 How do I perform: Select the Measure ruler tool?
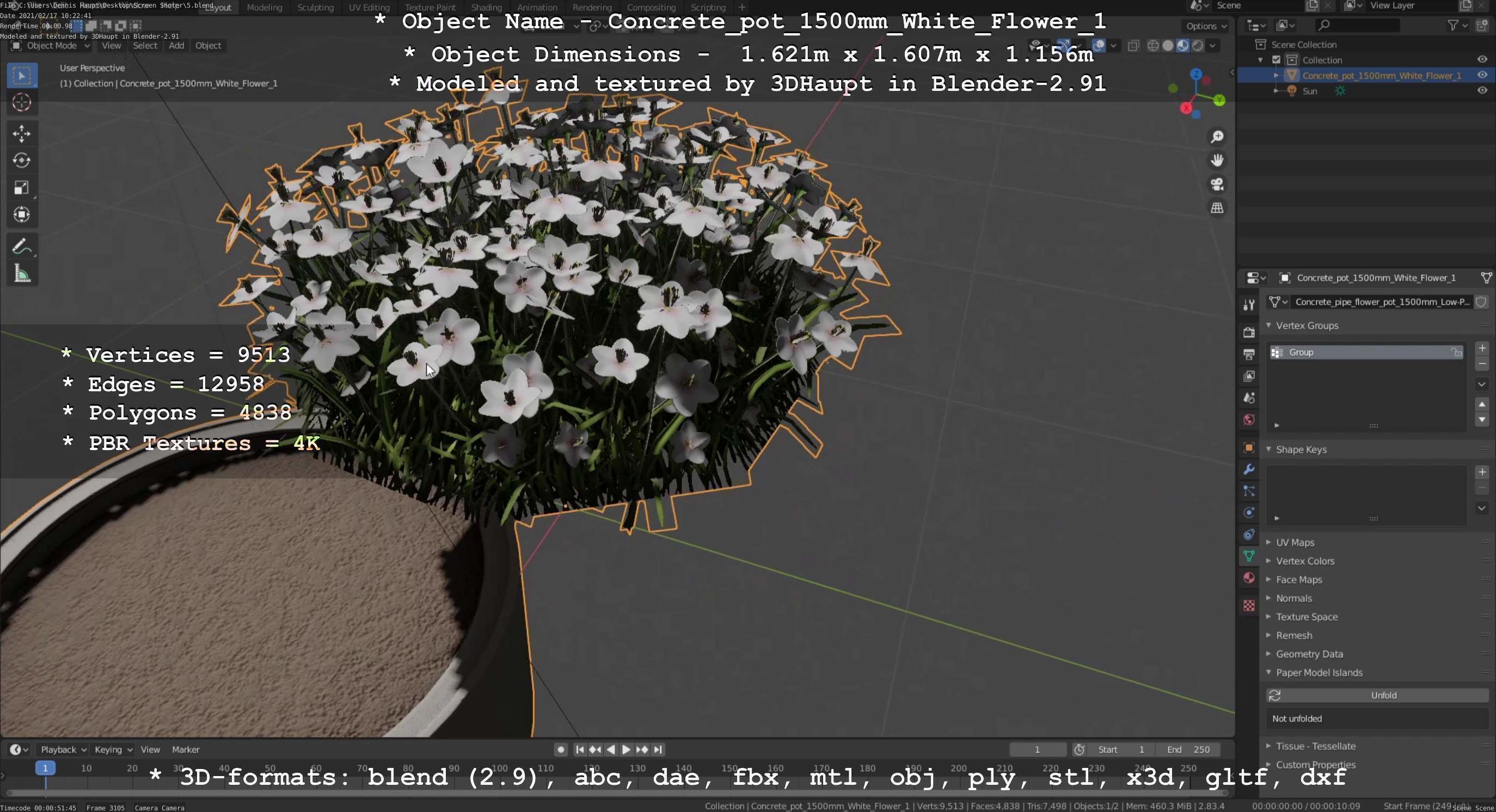22,273
